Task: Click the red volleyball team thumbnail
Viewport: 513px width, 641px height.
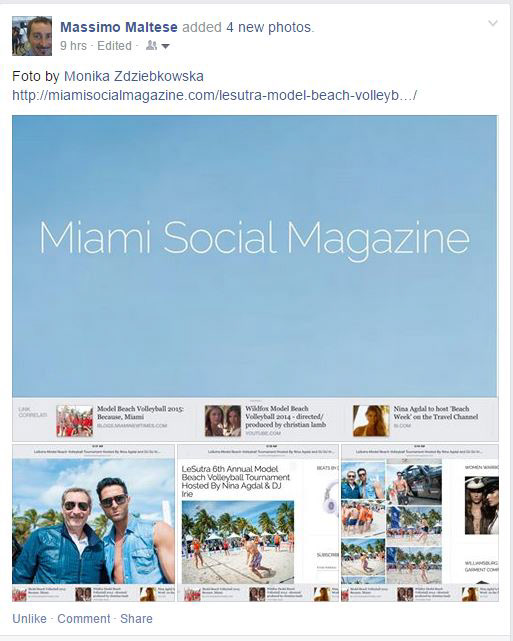Action: (74, 421)
